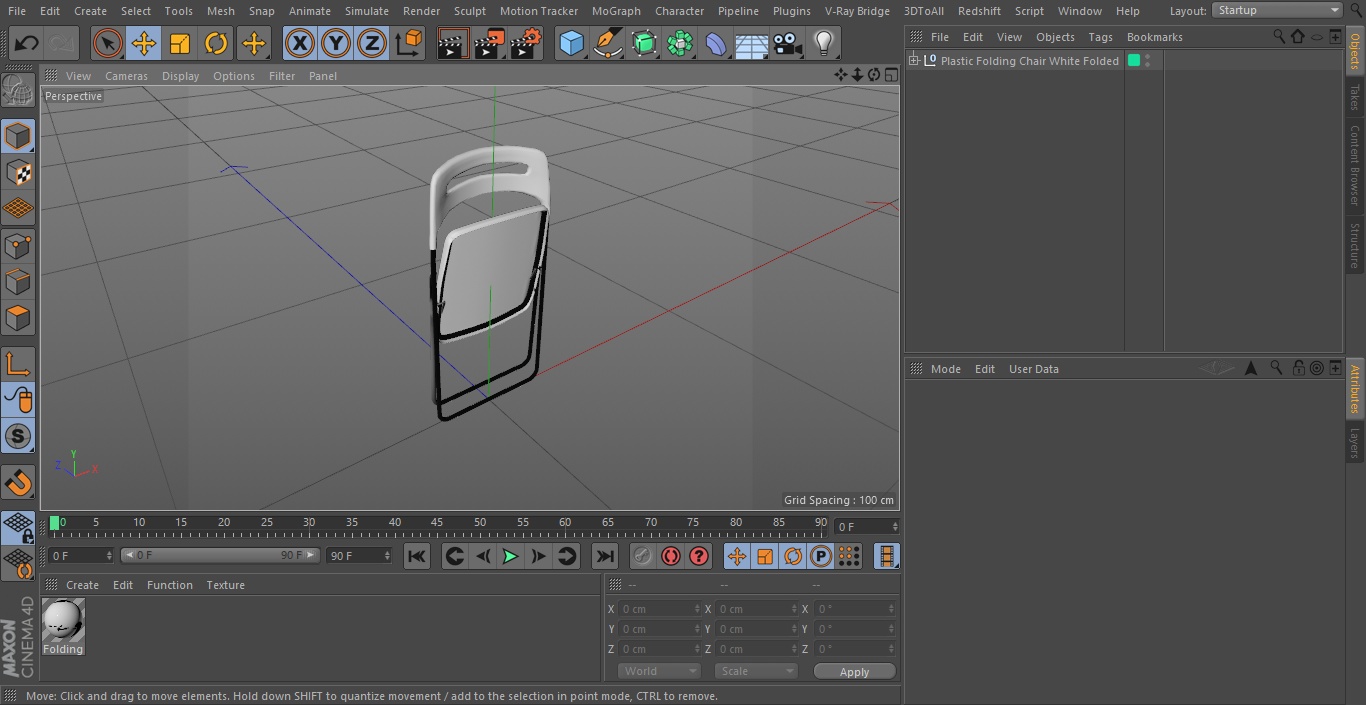This screenshot has height=705, width=1366.
Task: Enable Axis mode
Action: pyautogui.click(x=18, y=364)
